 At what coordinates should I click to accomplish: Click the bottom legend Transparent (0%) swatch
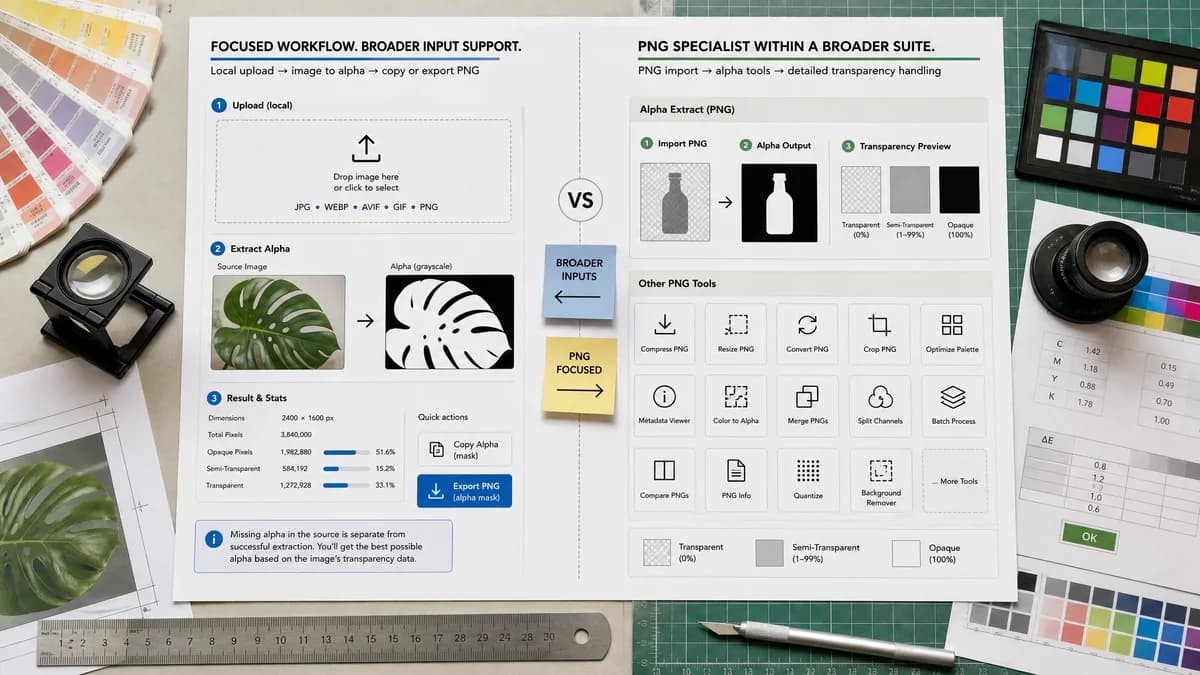657,553
